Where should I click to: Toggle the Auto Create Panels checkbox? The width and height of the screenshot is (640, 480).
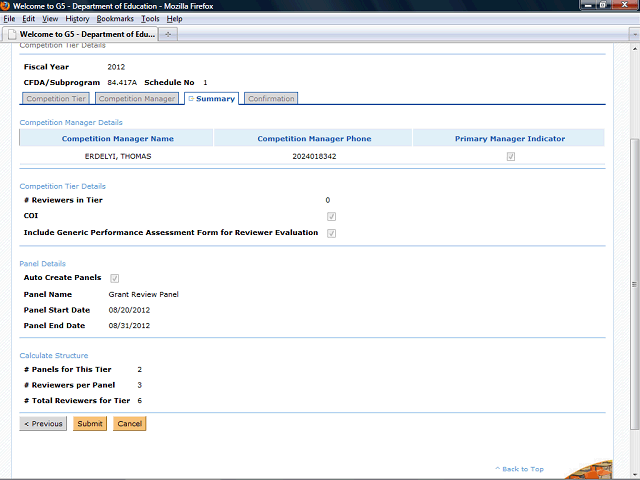(114, 278)
